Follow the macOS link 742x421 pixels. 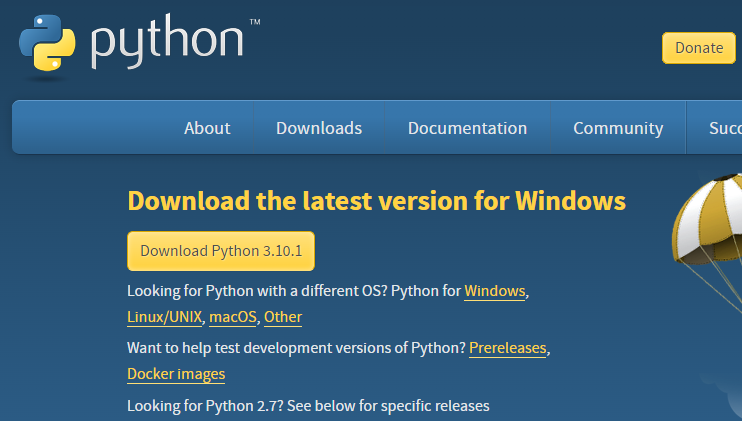pyautogui.click(x=233, y=317)
